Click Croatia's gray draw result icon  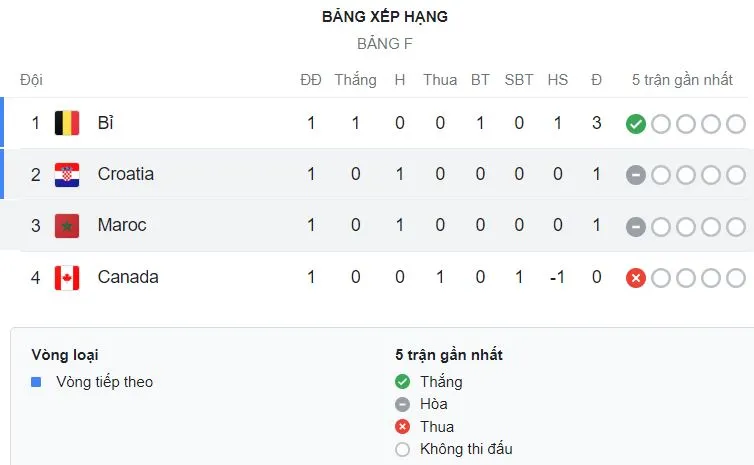pos(635,175)
